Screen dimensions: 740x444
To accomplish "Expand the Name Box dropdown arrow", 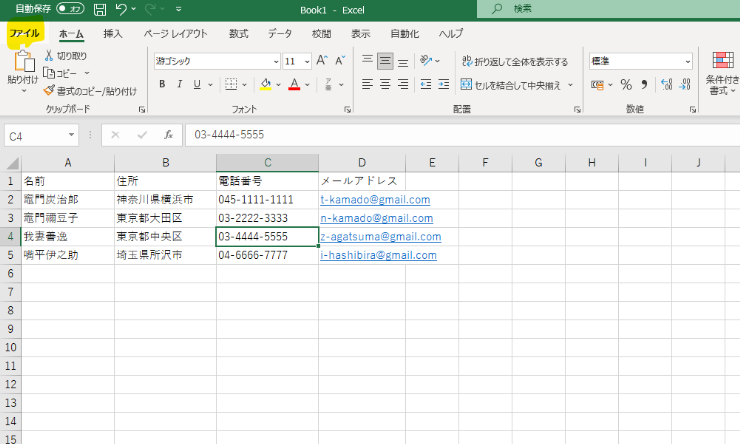I will pyautogui.click(x=71, y=134).
